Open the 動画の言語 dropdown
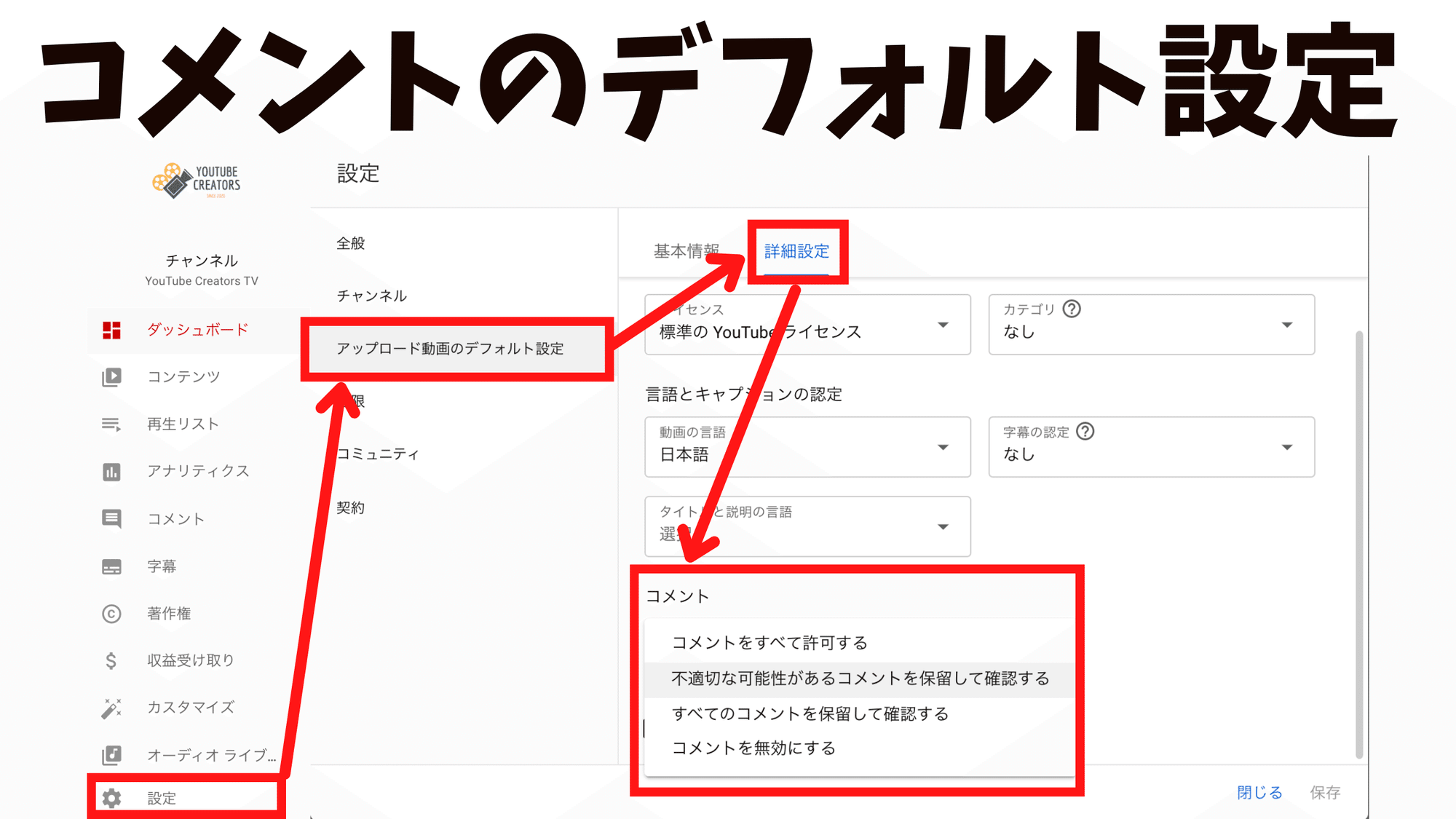The width and height of the screenshot is (1456, 819). tap(943, 448)
